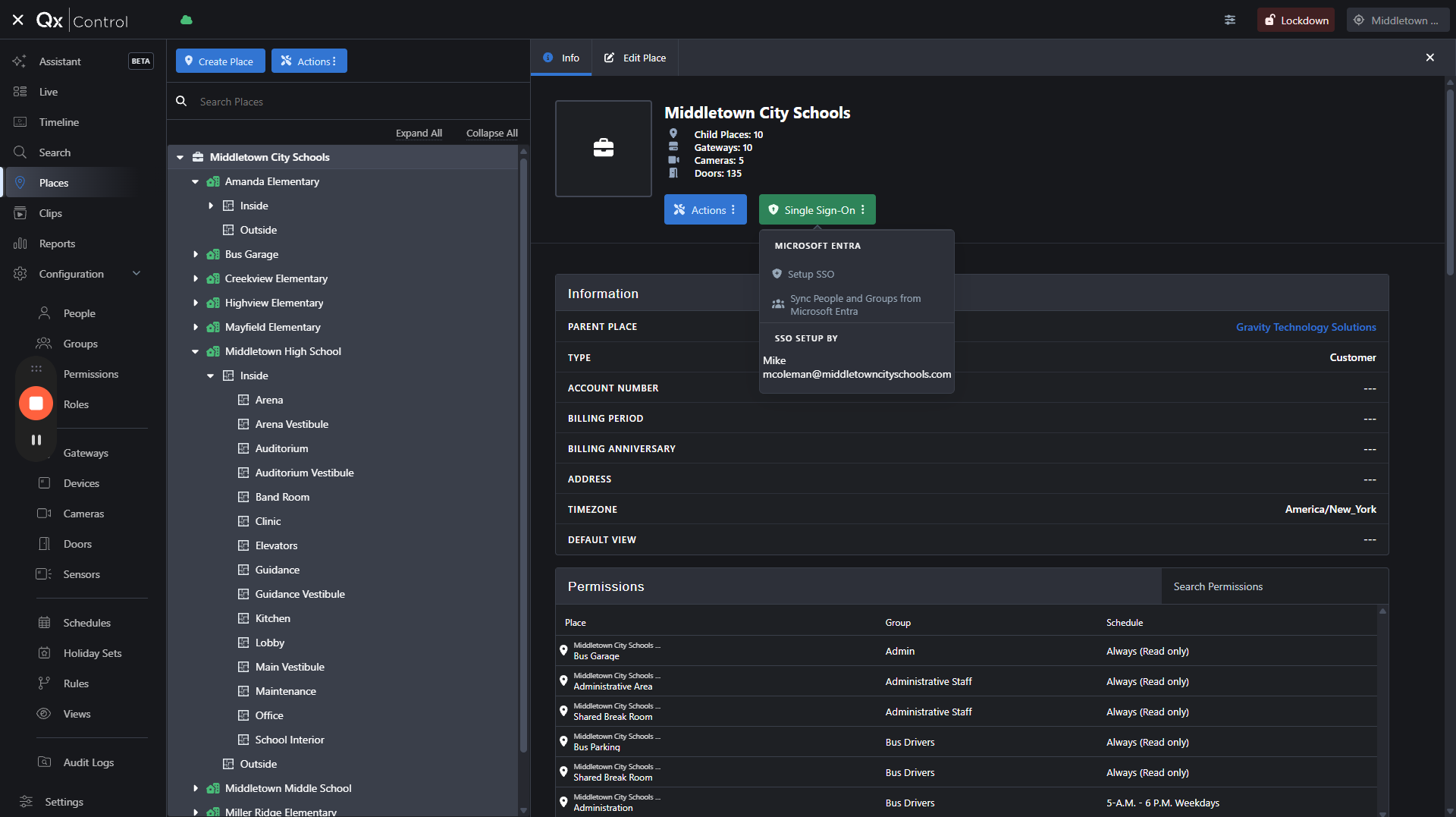Focus the Search Places field
This screenshot has height=817, width=1456.
click(356, 102)
